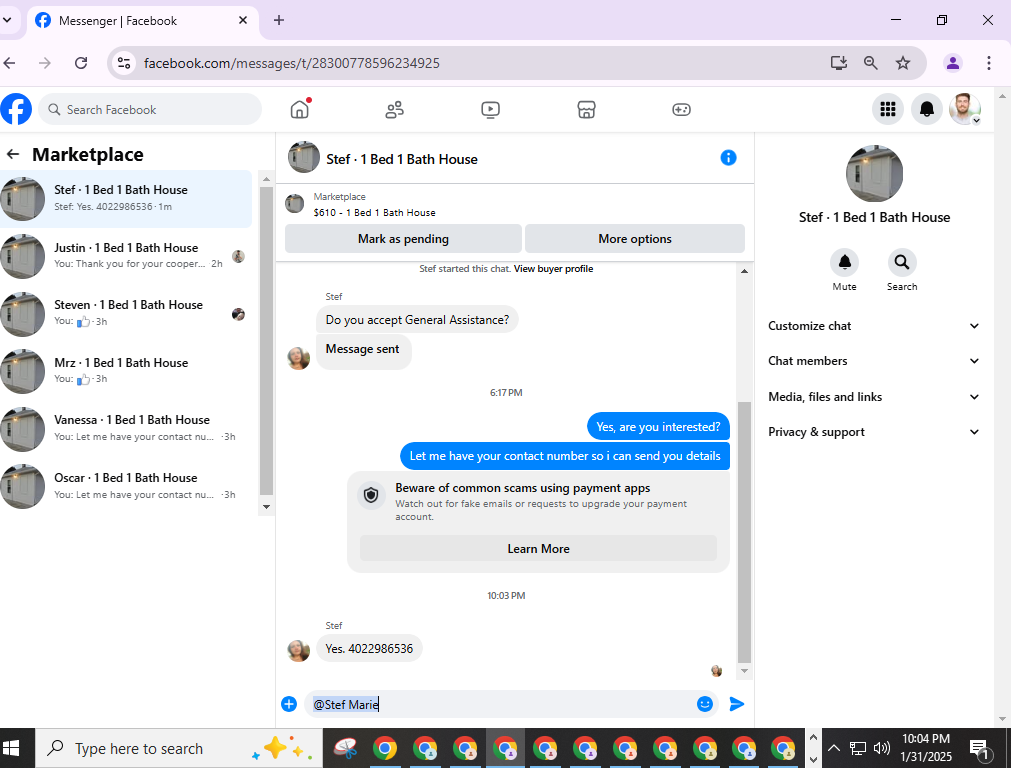Open the $610 - 1 Bed 1 Bath House listing
1011x768 pixels.
click(x=375, y=212)
